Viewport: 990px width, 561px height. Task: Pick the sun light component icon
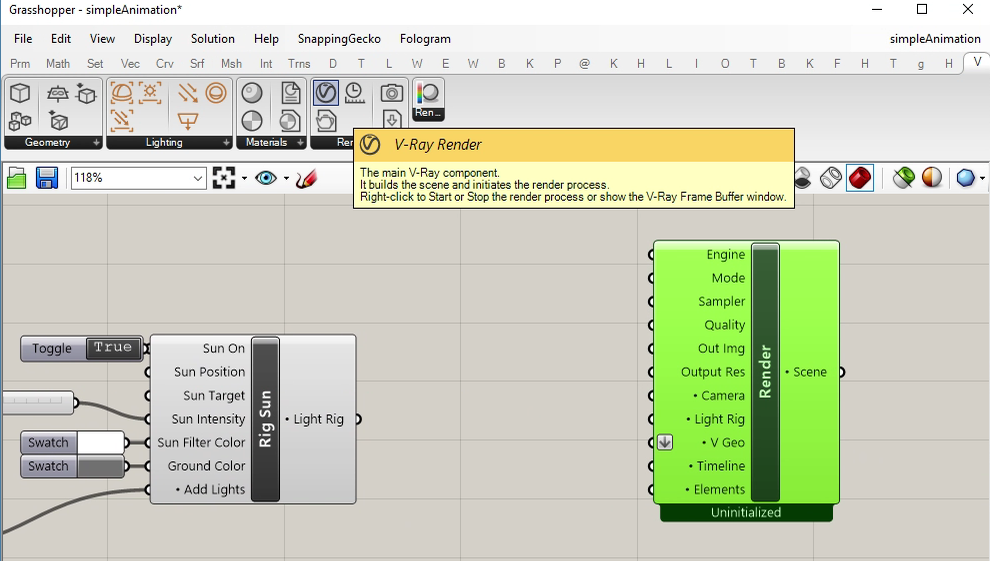[150, 93]
